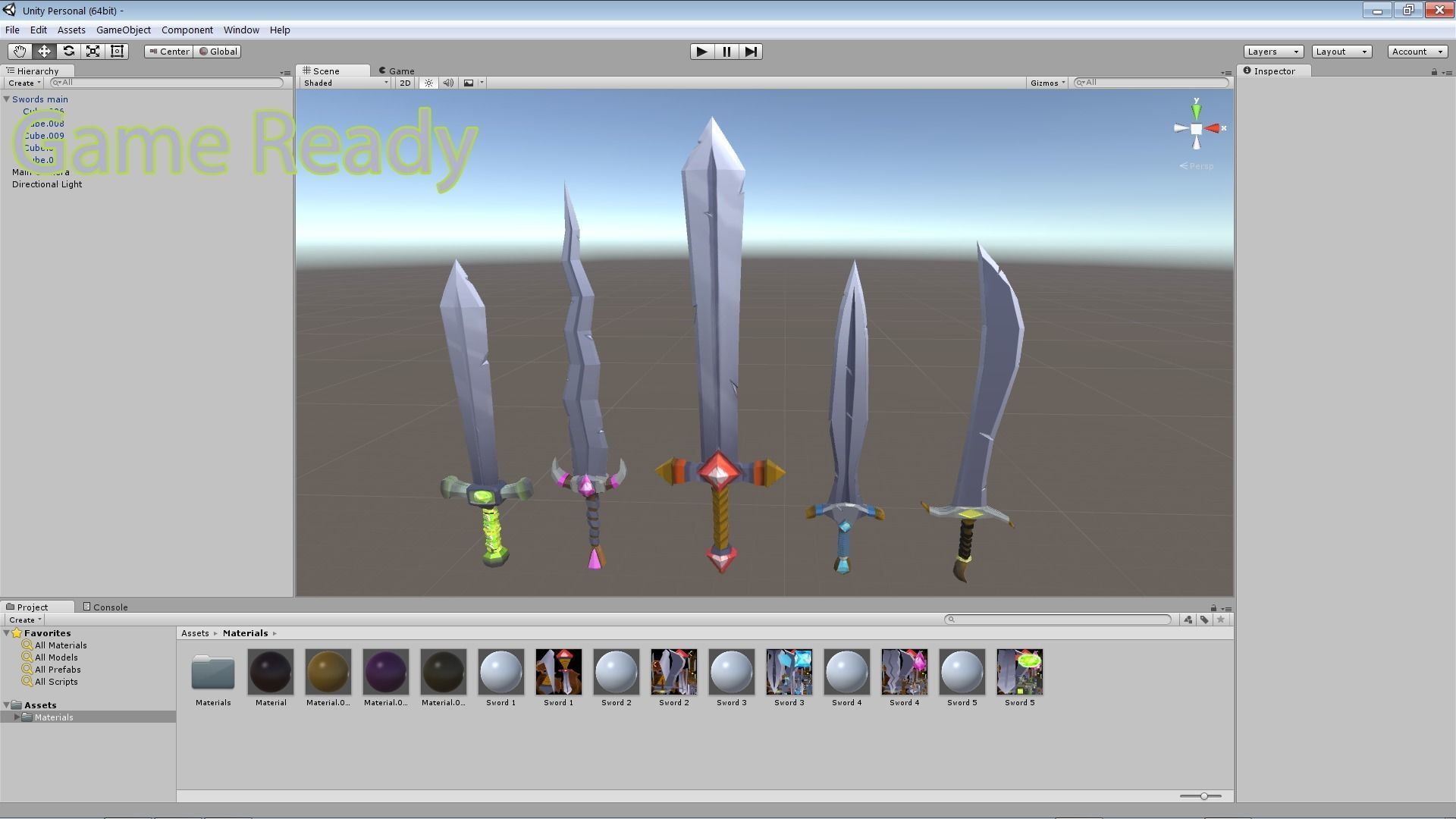Open the Account dropdown
The image size is (1456, 819).
click(x=1417, y=52)
